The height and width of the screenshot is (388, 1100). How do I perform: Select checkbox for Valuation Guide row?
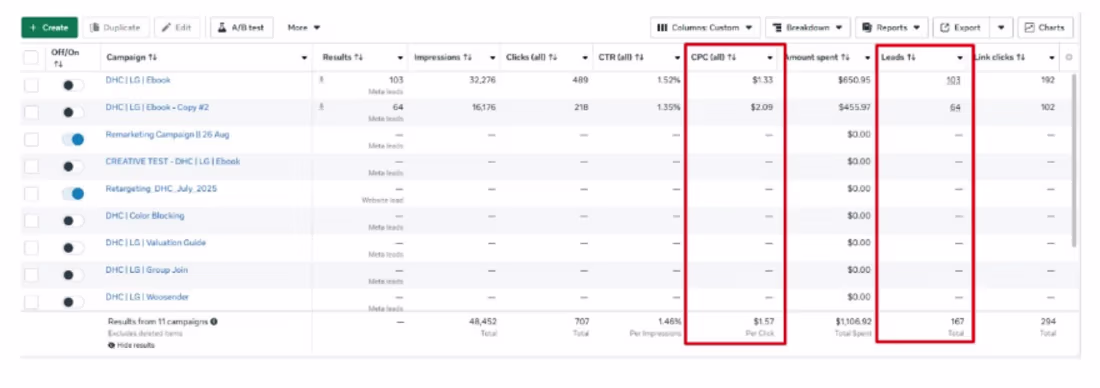coord(32,248)
